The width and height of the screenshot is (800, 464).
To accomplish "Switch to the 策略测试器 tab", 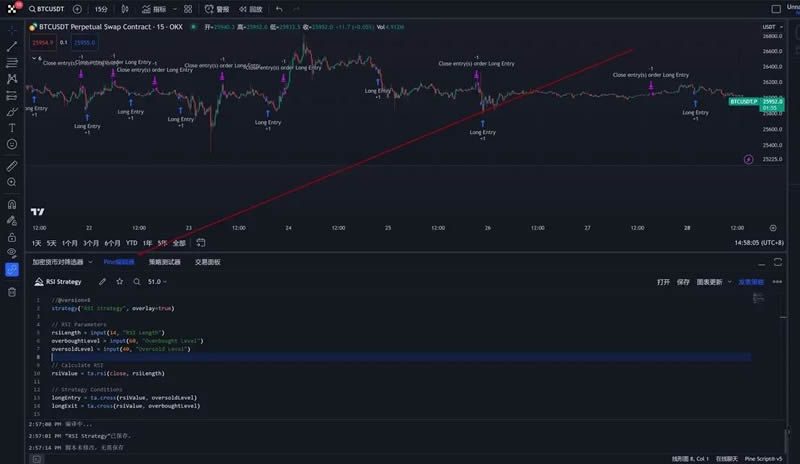I will 165,262.
